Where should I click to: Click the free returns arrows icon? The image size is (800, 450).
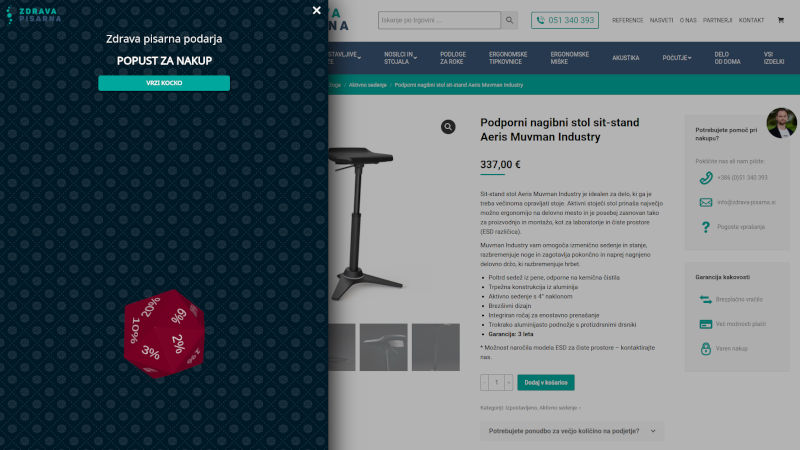pyautogui.click(x=706, y=299)
